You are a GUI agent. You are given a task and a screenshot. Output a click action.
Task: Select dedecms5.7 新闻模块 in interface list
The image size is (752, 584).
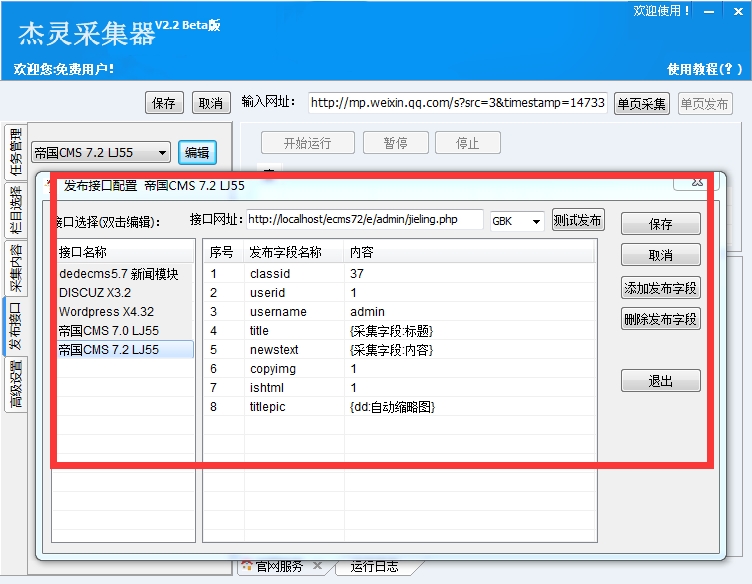tap(125, 274)
